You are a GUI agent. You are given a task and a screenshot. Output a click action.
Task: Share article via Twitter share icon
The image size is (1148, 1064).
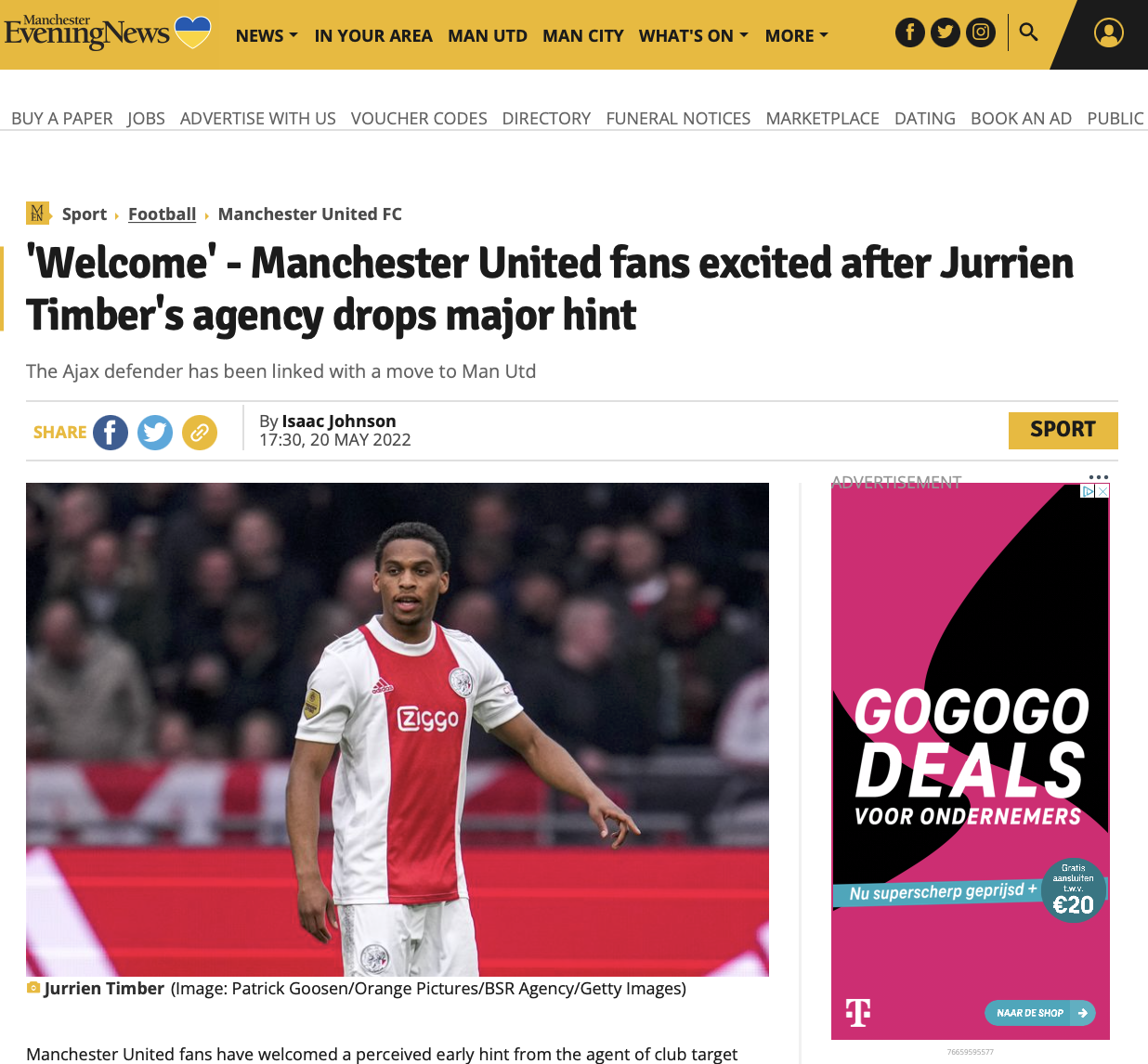click(x=155, y=433)
